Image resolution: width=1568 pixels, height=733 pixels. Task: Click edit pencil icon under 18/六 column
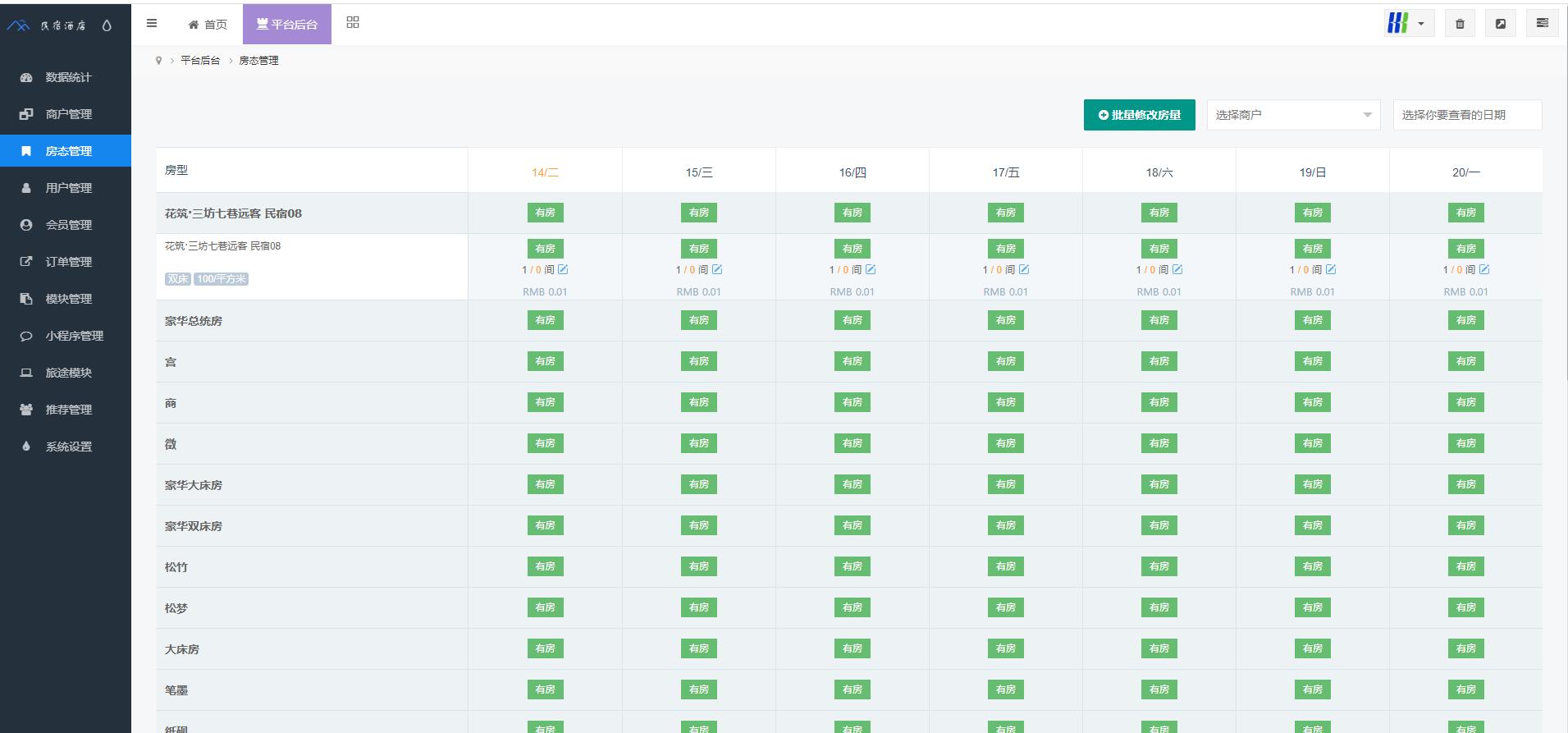pyautogui.click(x=1177, y=269)
